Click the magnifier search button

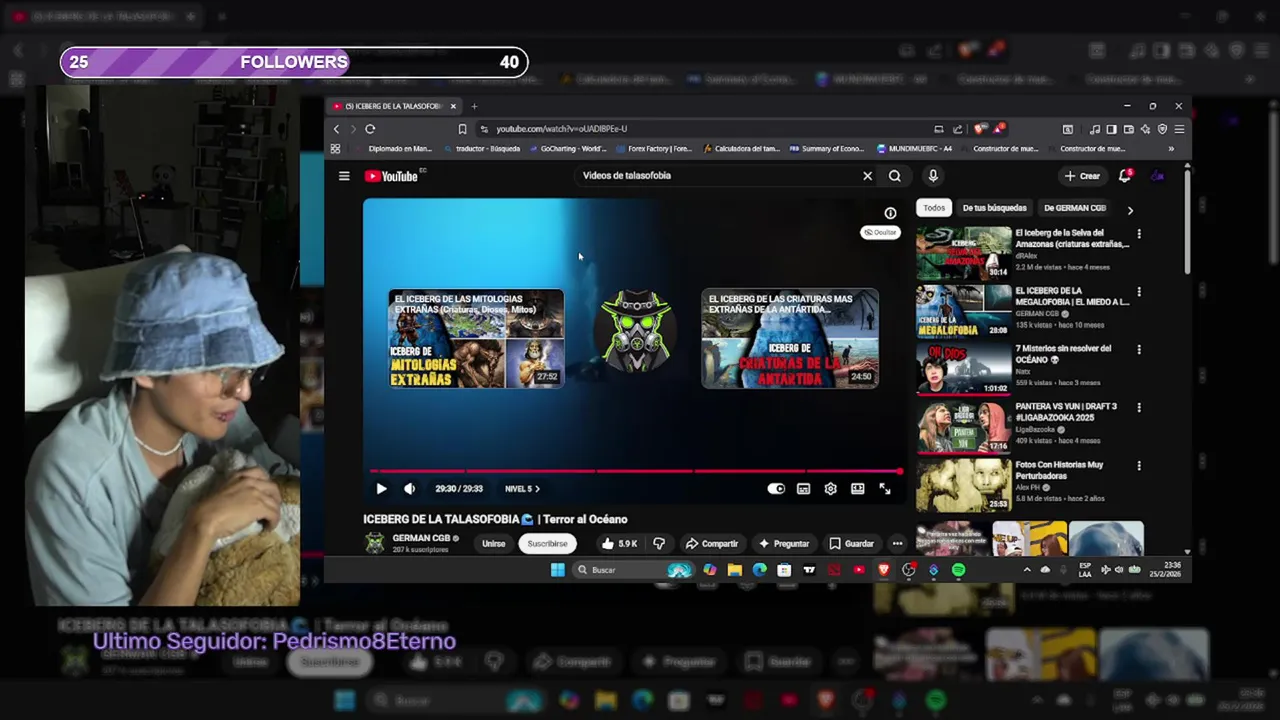pos(895,176)
